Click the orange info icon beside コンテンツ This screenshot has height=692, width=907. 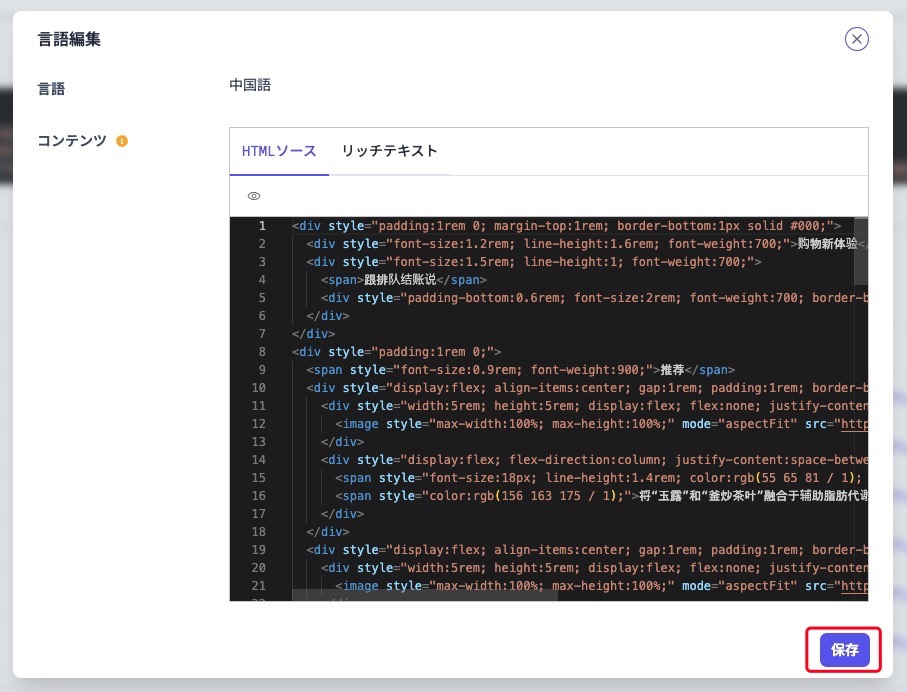tap(122, 141)
